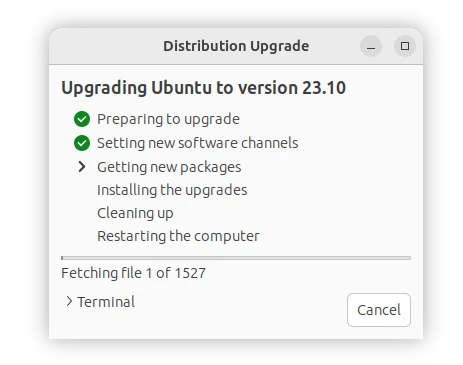Image resolution: width=463 pixels, height=365 pixels.
Task: Click empty title bar area left of title
Action: coord(107,46)
